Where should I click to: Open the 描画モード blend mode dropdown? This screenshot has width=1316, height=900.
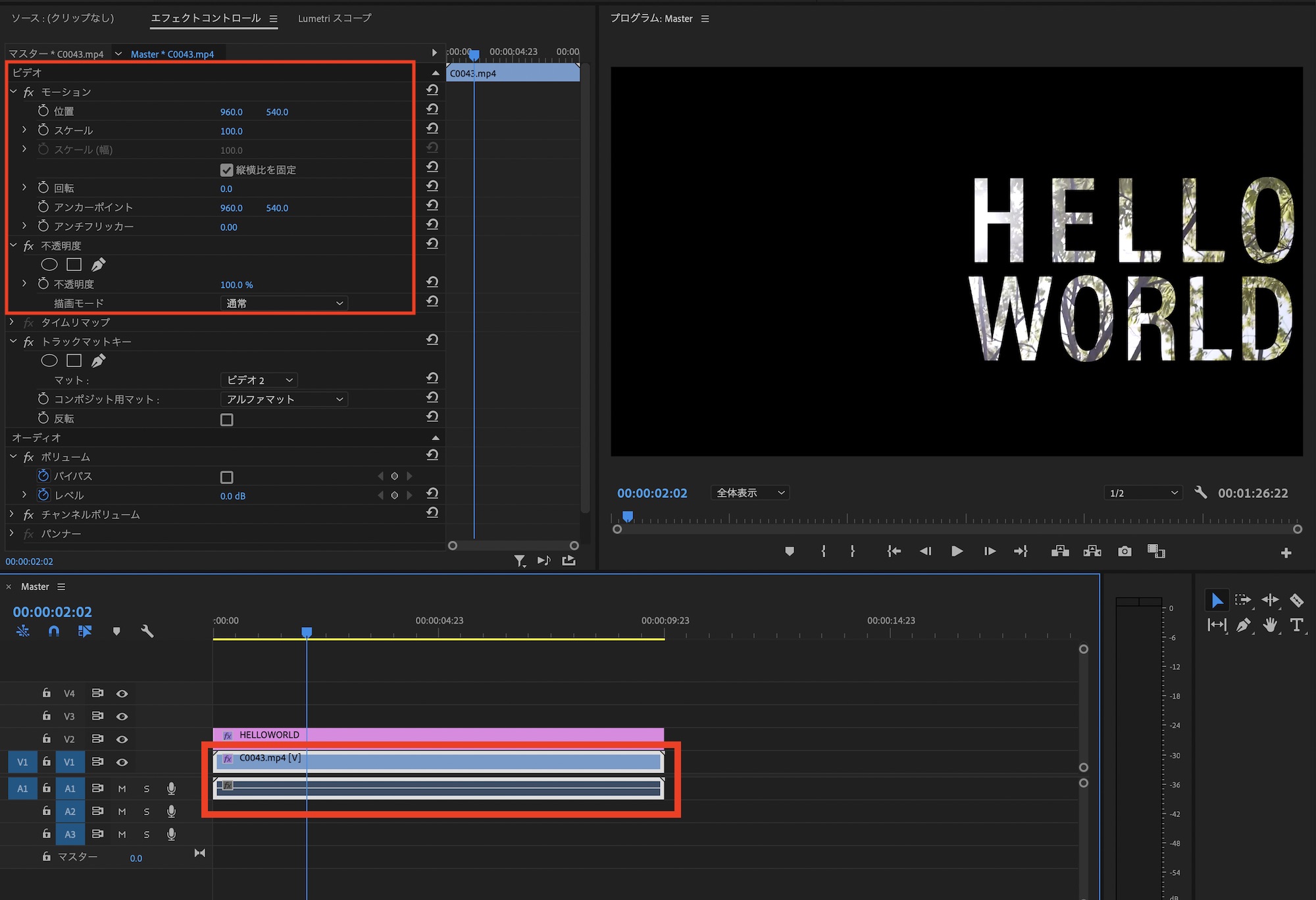(284, 303)
